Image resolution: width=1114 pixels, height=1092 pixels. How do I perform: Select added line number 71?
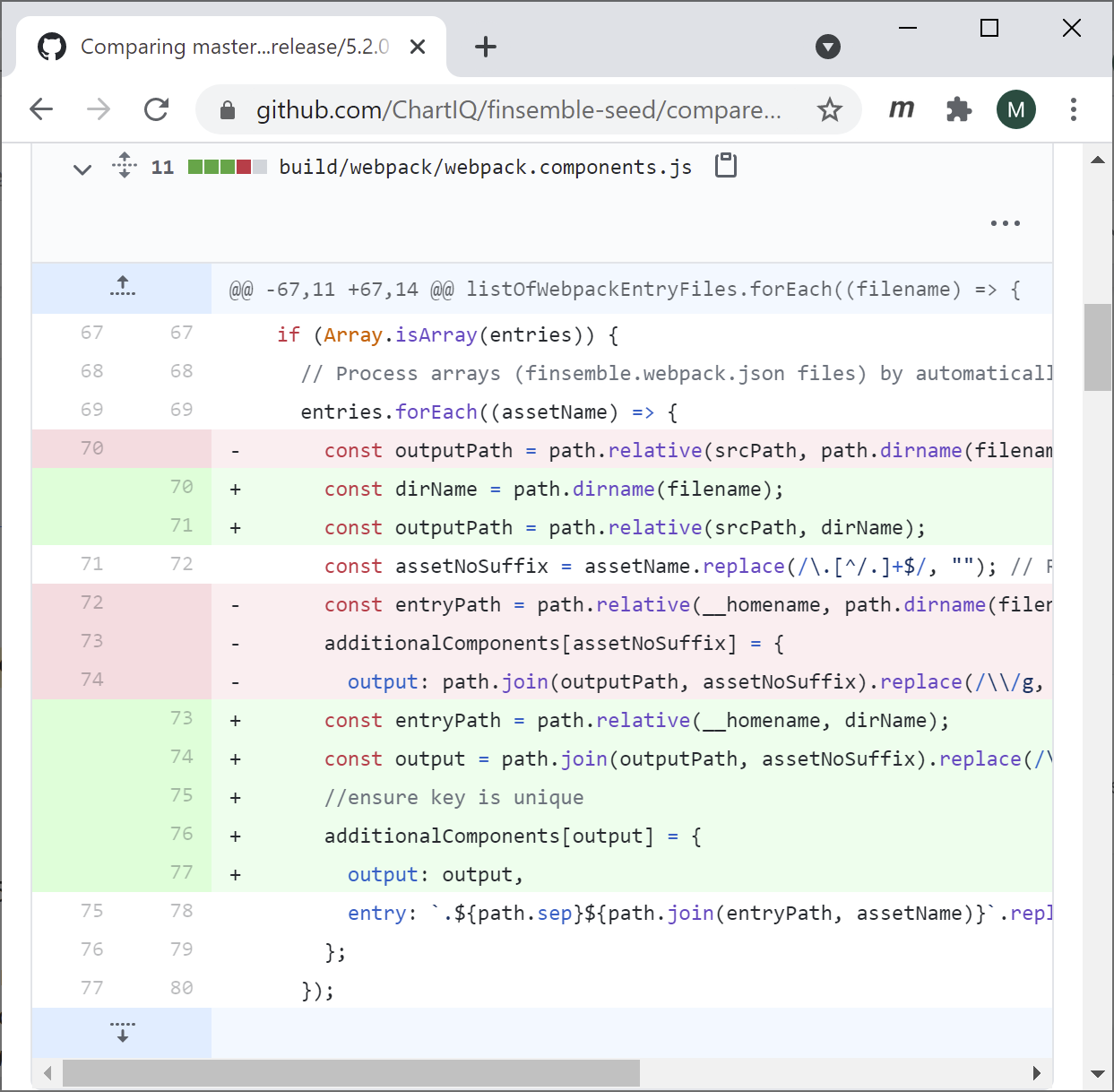tap(181, 525)
